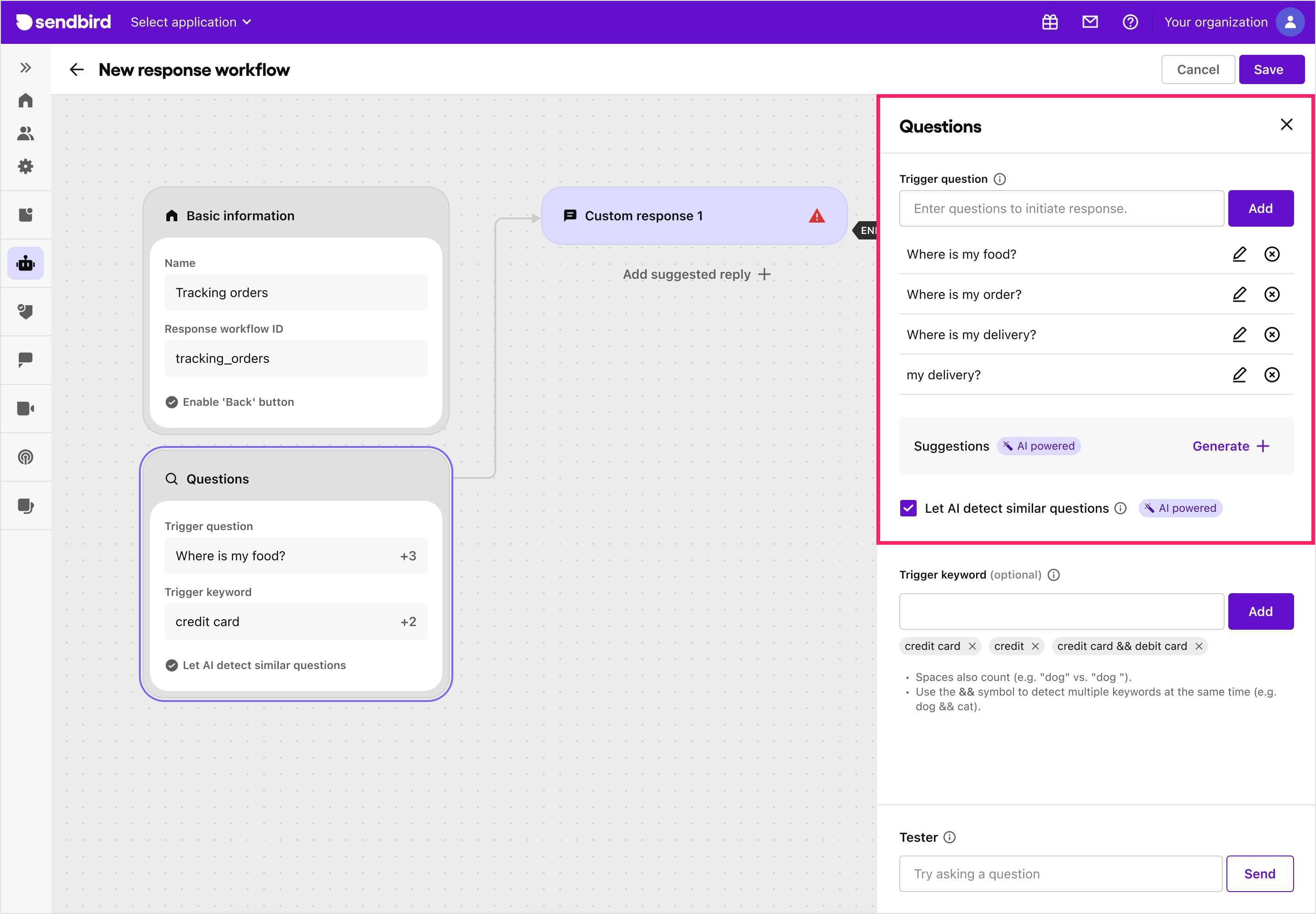
Task: Click the gift icon in top bar
Action: coord(1049,22)
